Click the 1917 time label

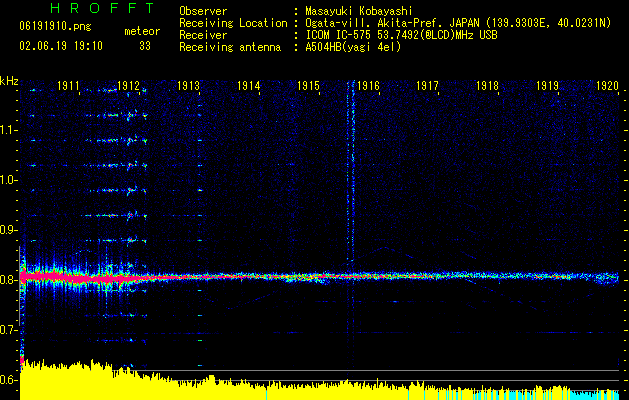[x=428, y=85]
